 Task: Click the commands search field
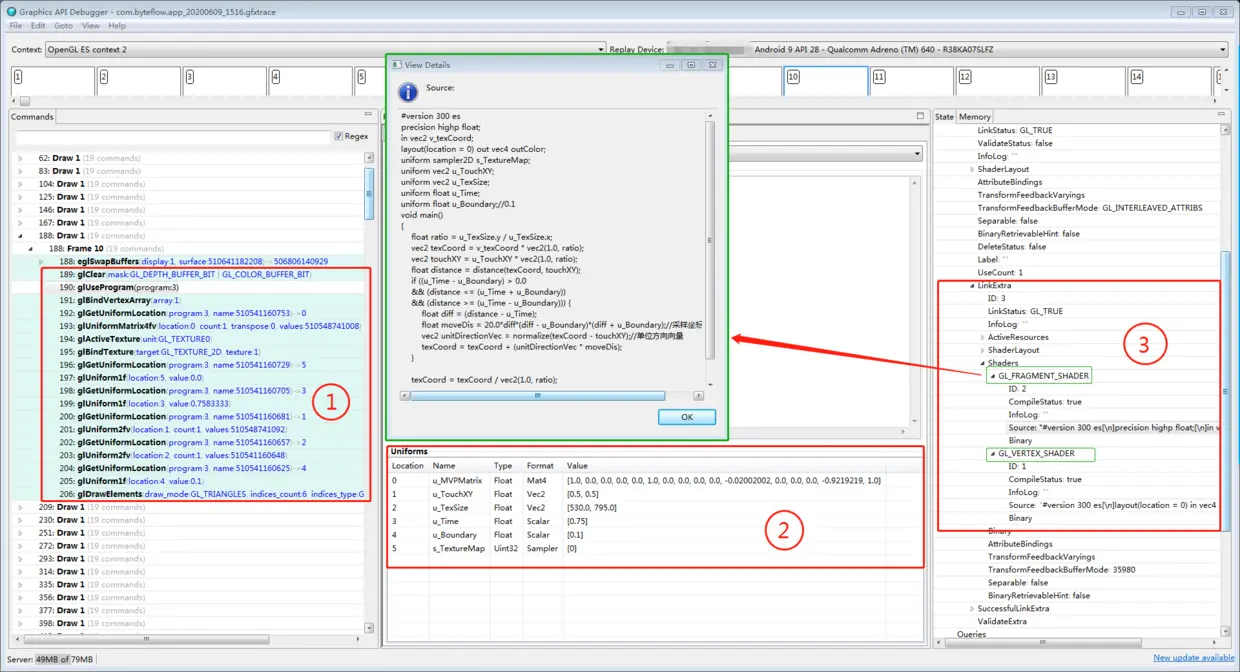pyautogui.click(x=172, y=136)
